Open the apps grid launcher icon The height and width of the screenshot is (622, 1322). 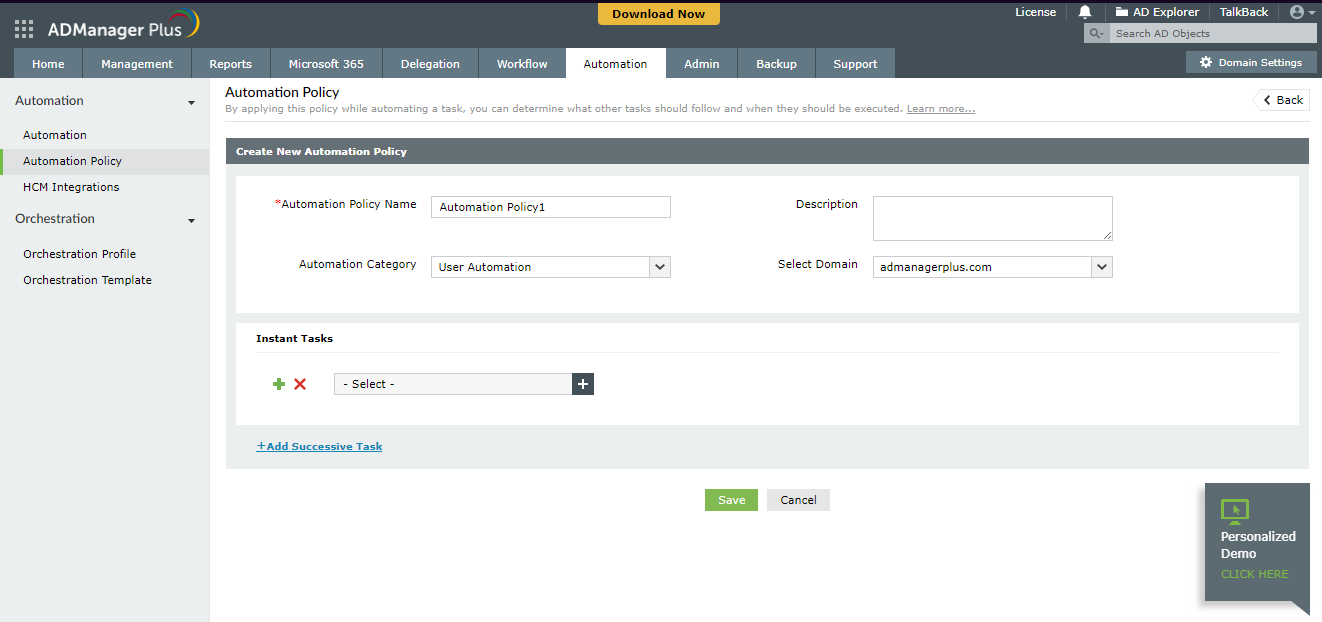[x=24, y=29]
